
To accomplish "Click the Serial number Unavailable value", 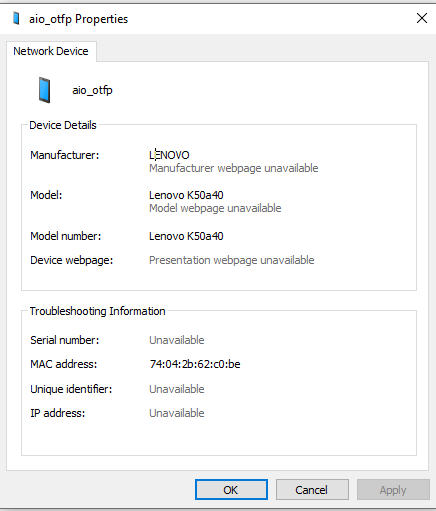I will point(177,340).
